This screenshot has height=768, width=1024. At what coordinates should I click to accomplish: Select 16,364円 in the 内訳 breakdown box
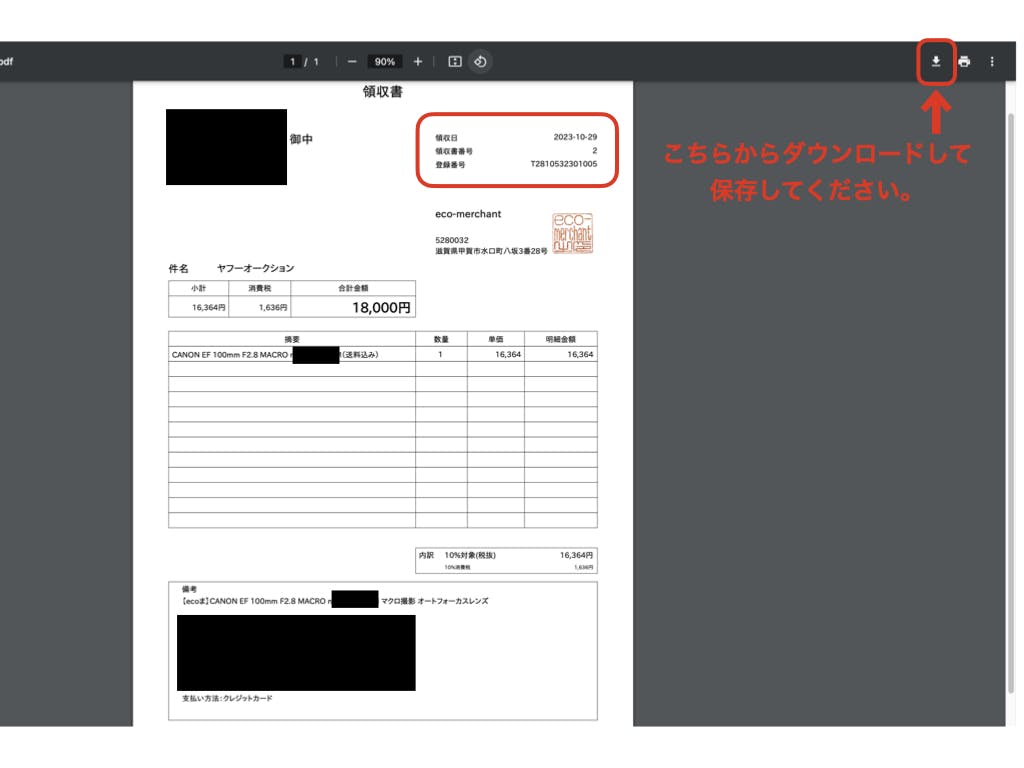click(576, 555)
